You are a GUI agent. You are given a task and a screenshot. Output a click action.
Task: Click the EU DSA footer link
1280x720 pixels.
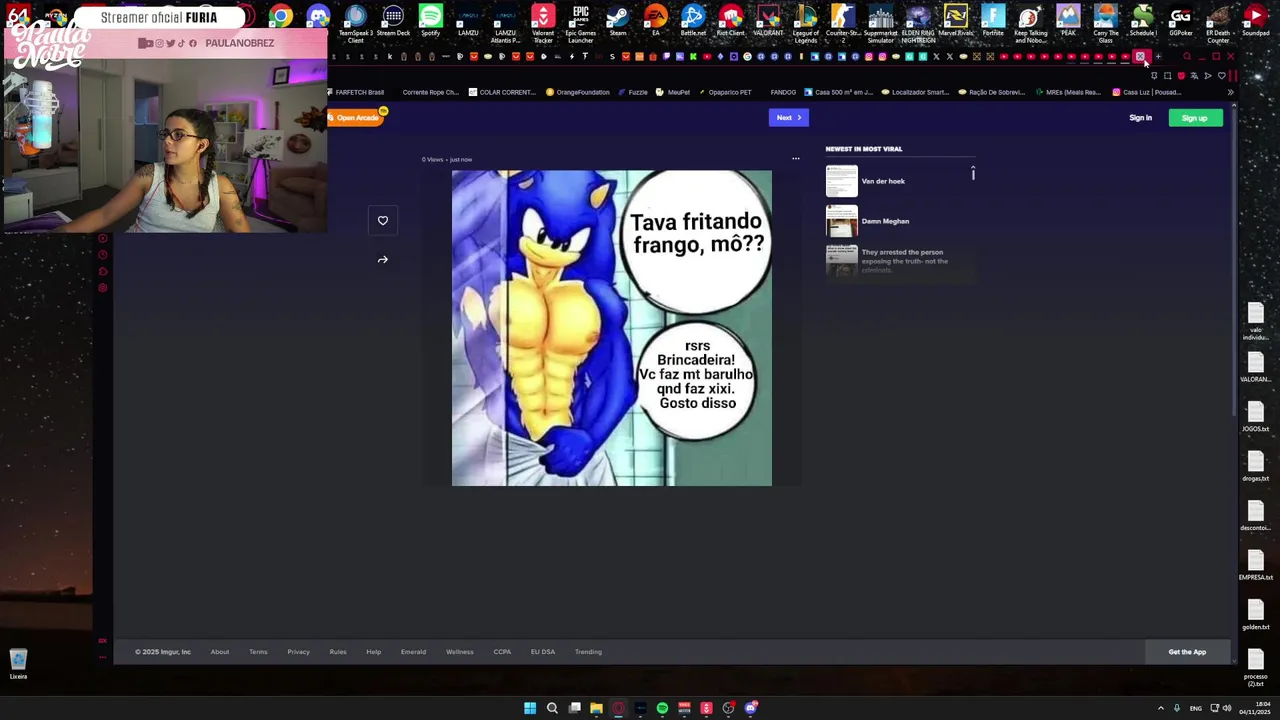[x=543, y=652]
